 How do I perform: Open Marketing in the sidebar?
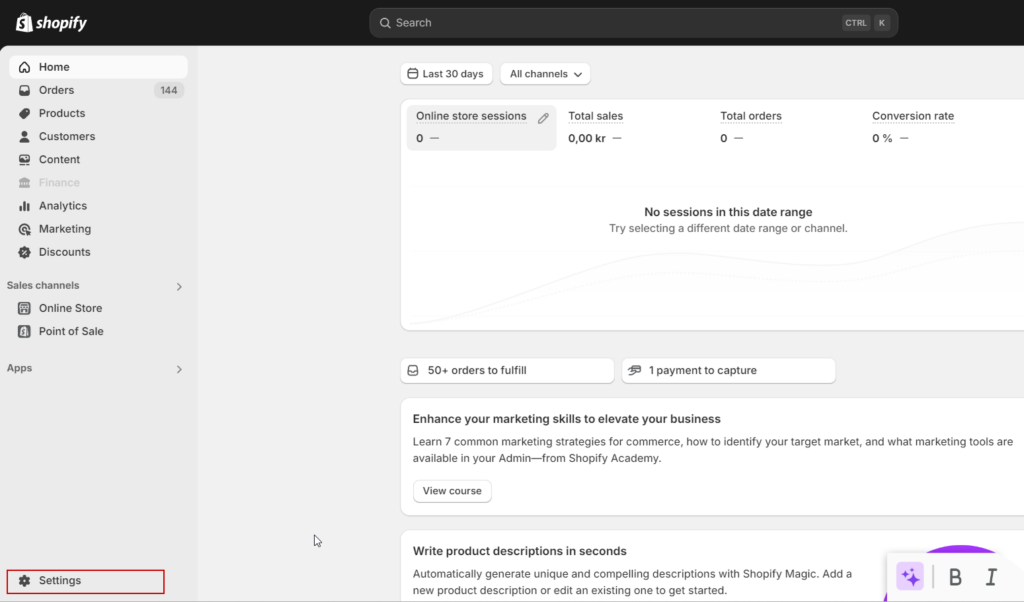(99, 229)
